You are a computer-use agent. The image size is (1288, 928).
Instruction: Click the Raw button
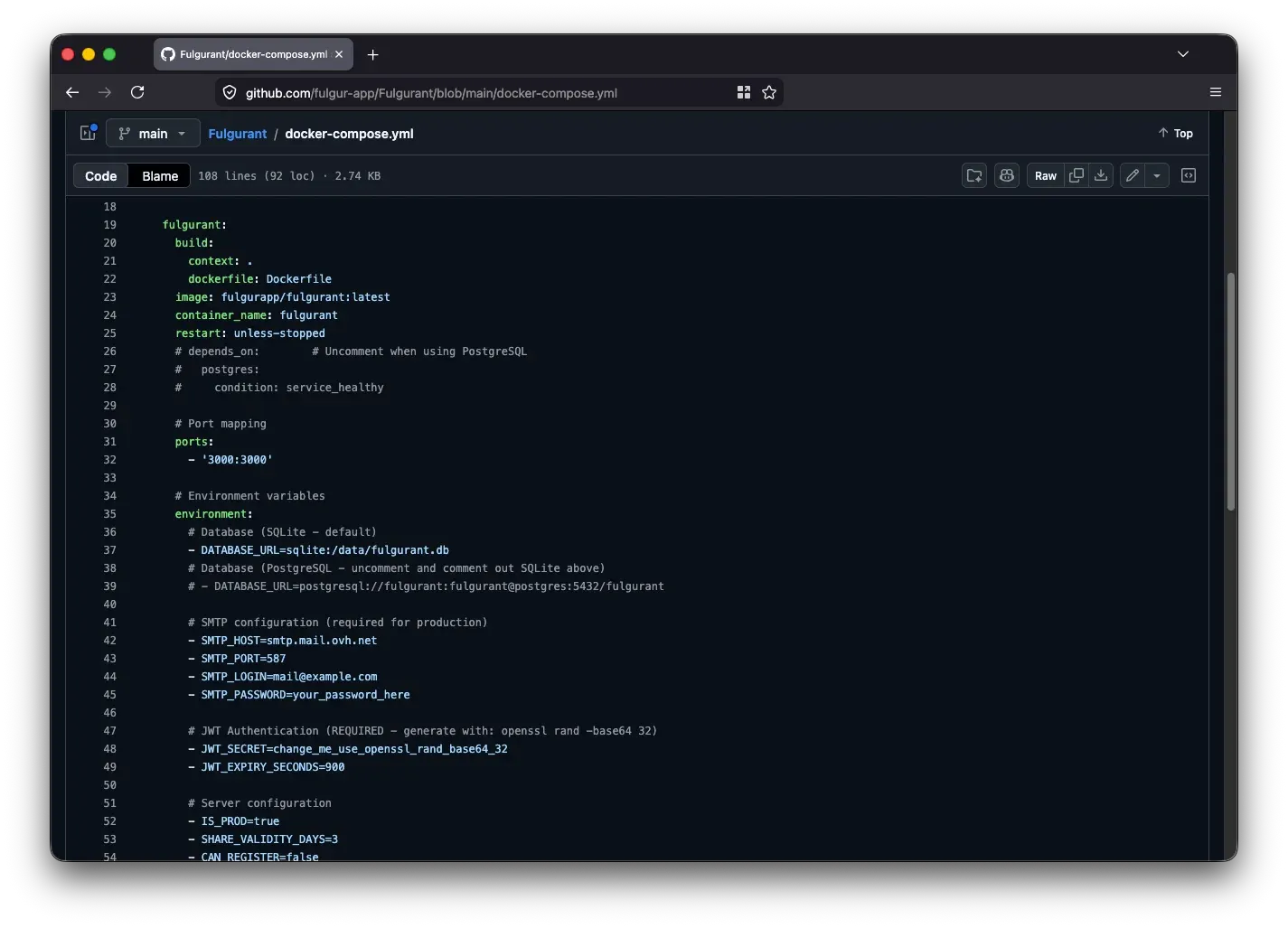click(1045, 175)
